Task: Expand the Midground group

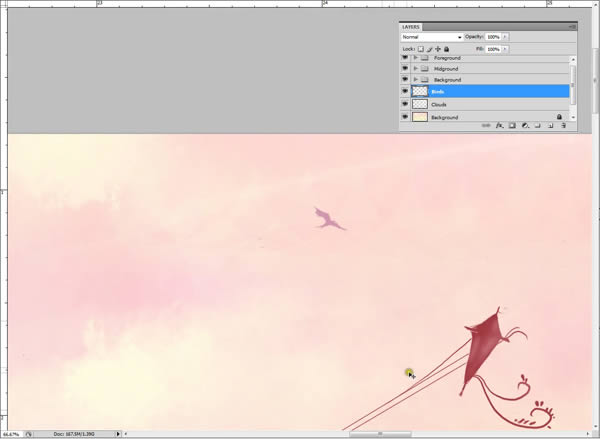Action: (x=416, y=69)
